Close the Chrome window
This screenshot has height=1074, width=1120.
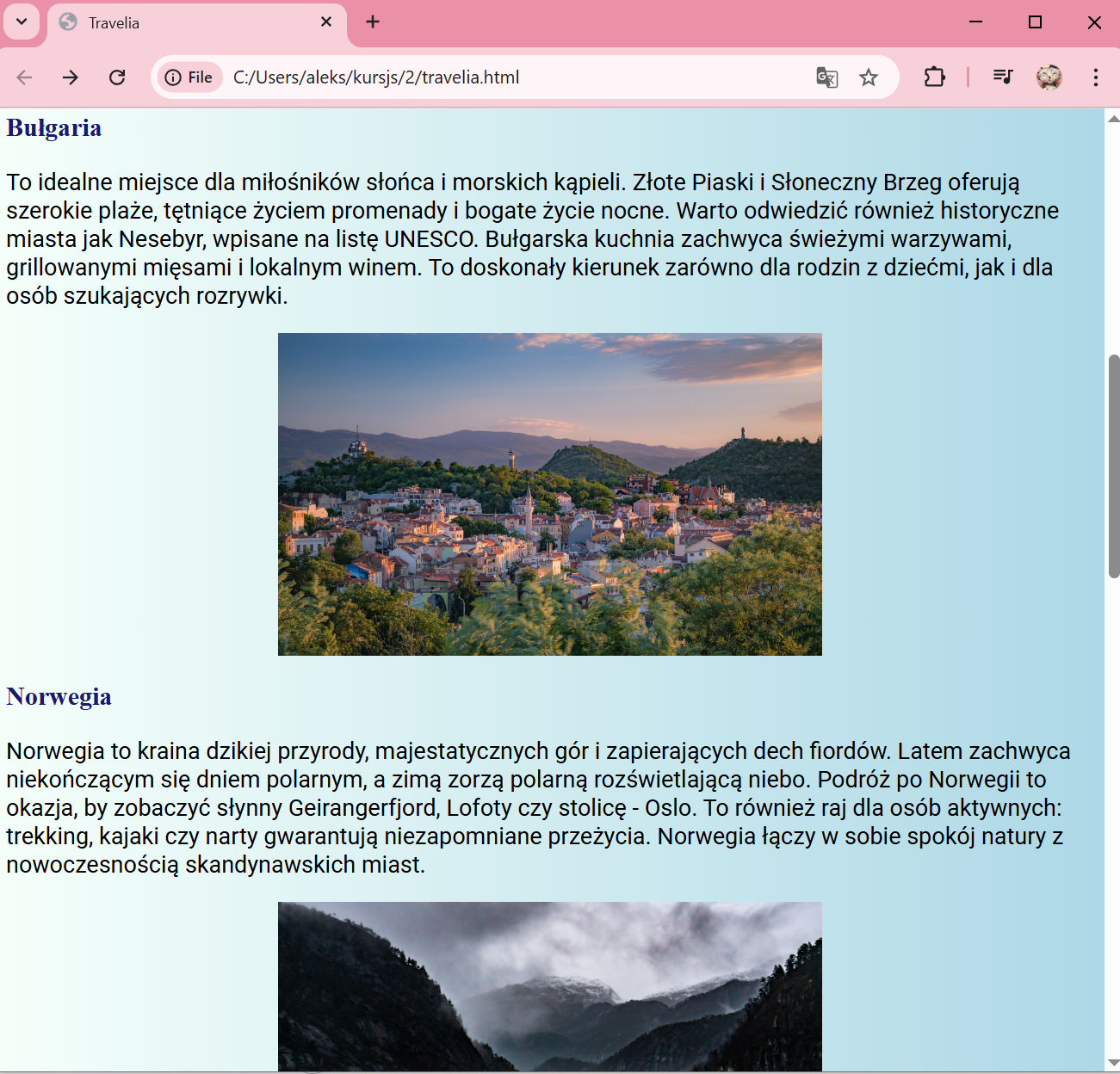tap(1094, 22)
